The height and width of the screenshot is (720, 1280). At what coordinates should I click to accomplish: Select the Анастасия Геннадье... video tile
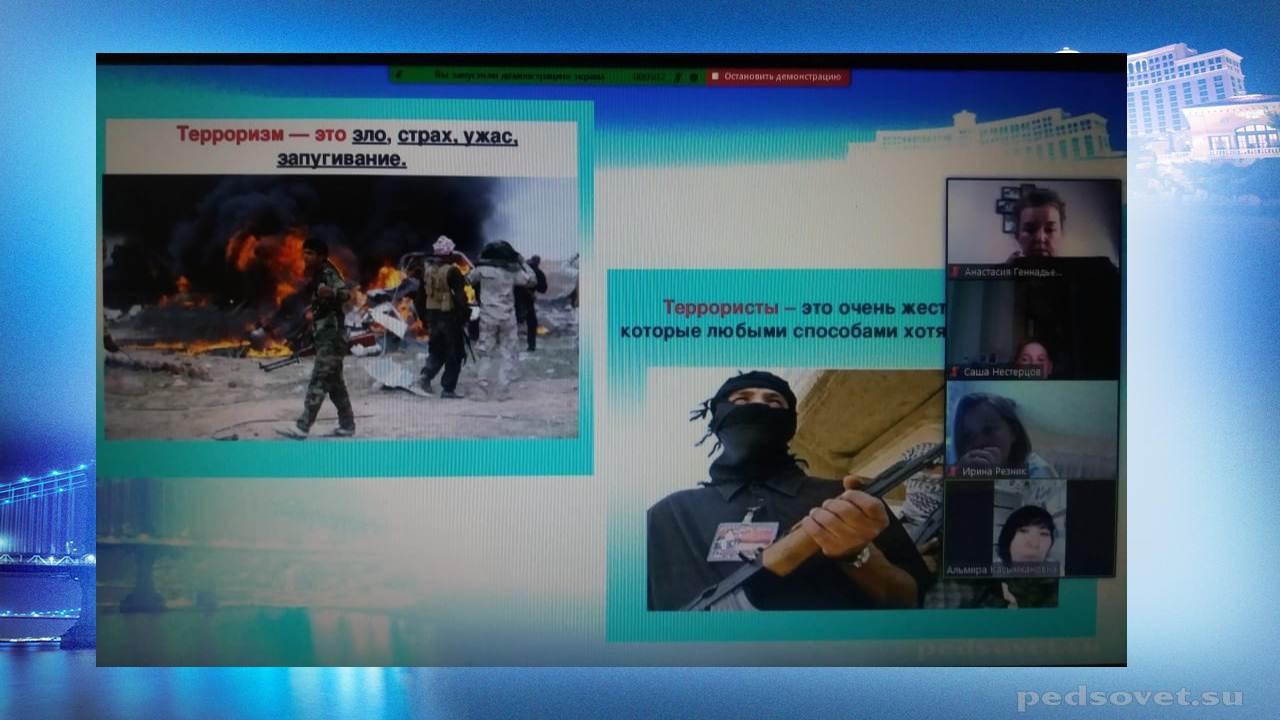(x=1032, y=229)
